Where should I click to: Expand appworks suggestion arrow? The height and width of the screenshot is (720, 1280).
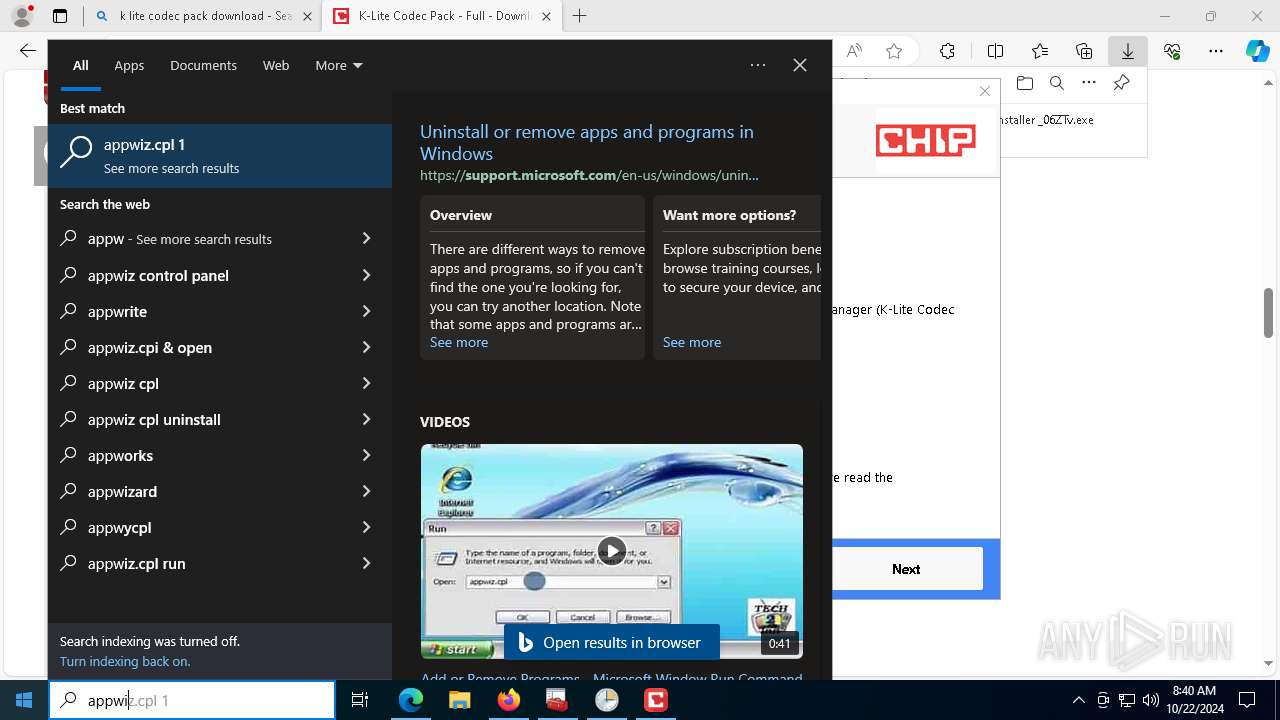coord(366,455)
